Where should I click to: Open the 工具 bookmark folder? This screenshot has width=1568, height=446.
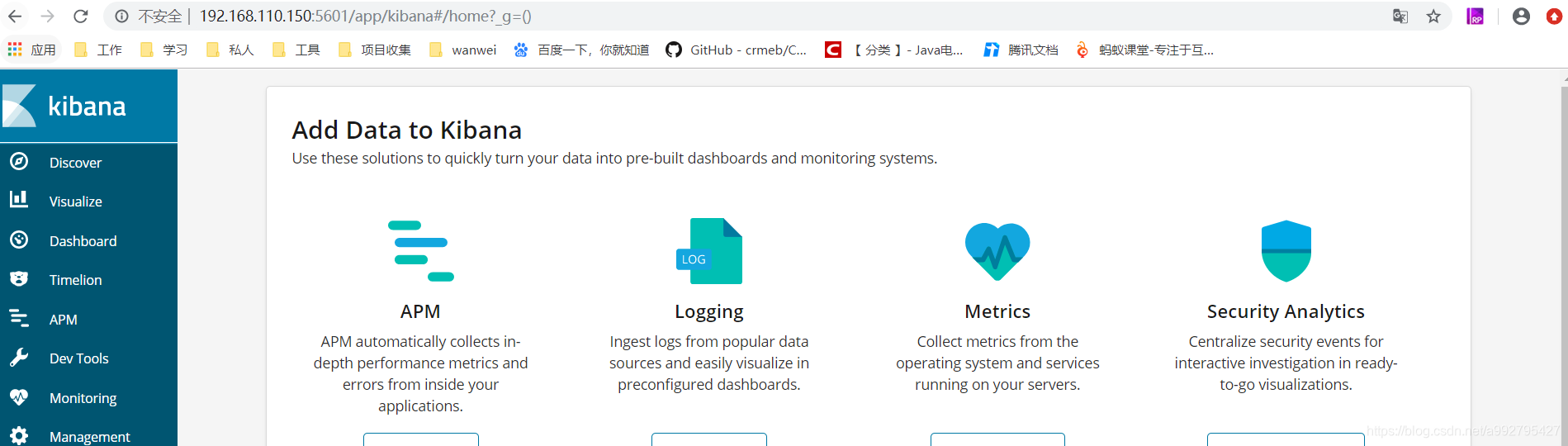click(296, 50)
